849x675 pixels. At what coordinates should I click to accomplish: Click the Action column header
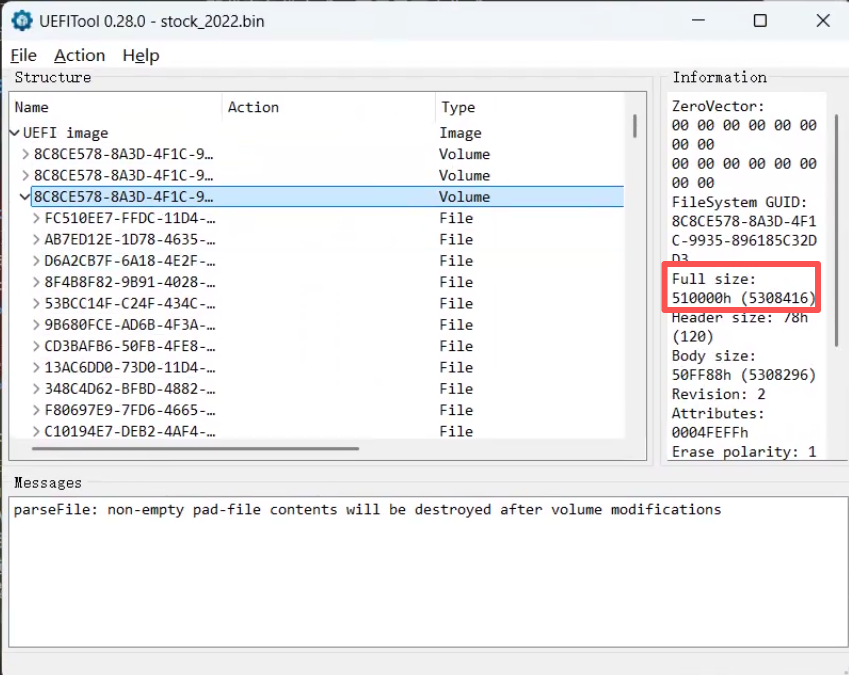coord(329,107)
